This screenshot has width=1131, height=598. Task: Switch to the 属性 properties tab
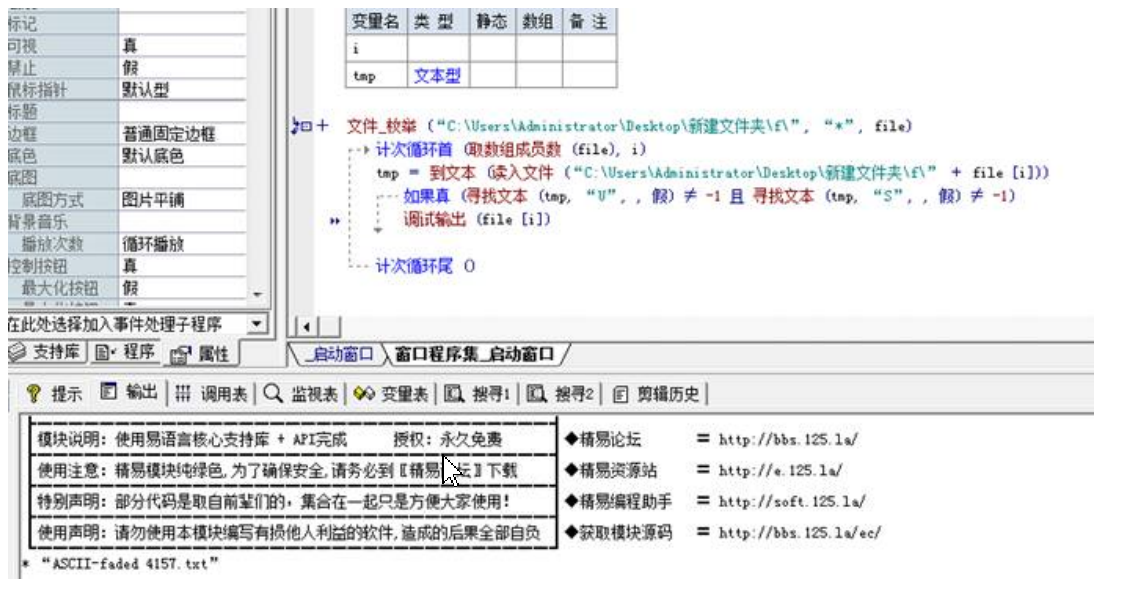coord(201,353)
